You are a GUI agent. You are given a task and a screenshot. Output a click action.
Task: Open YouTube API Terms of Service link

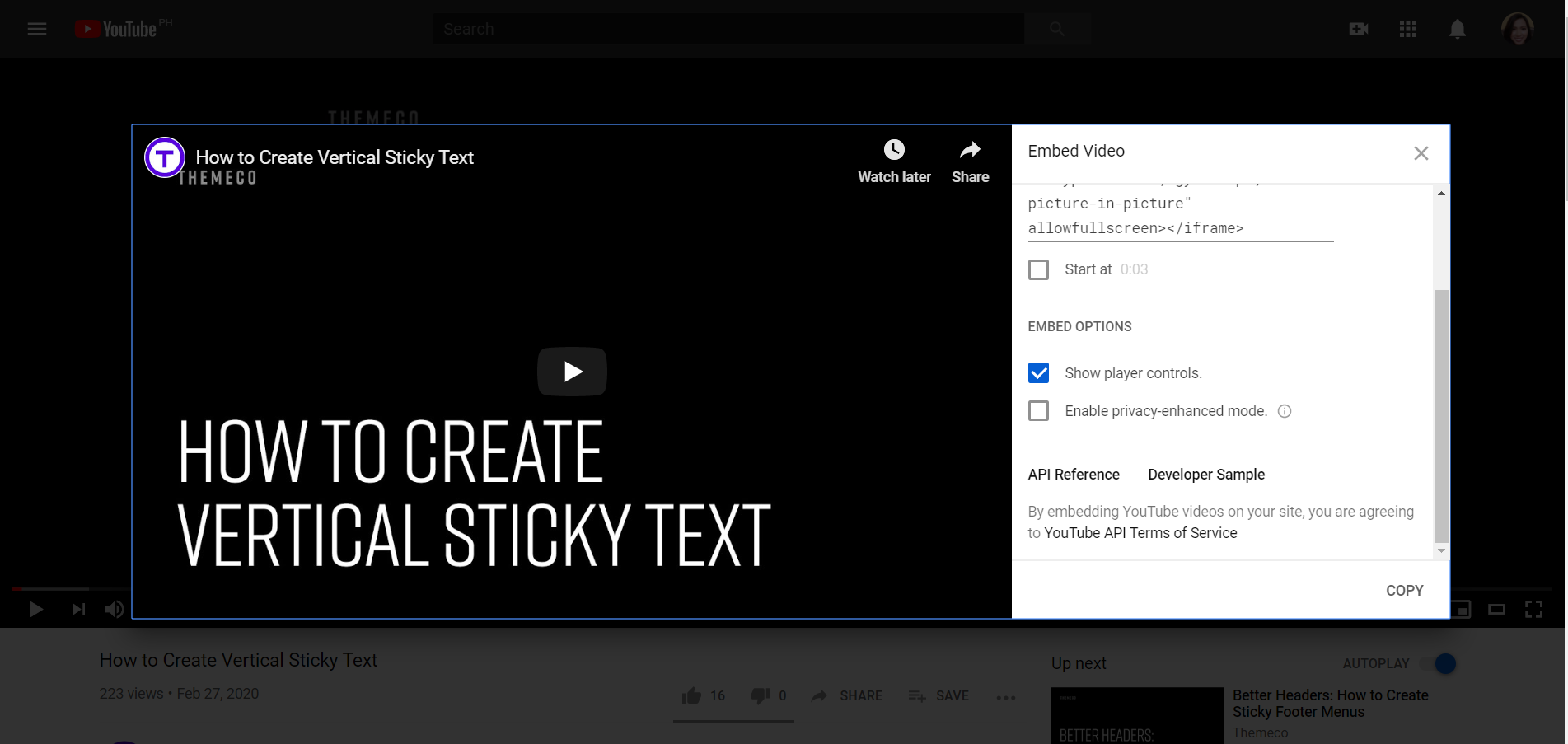point(1140,533)
